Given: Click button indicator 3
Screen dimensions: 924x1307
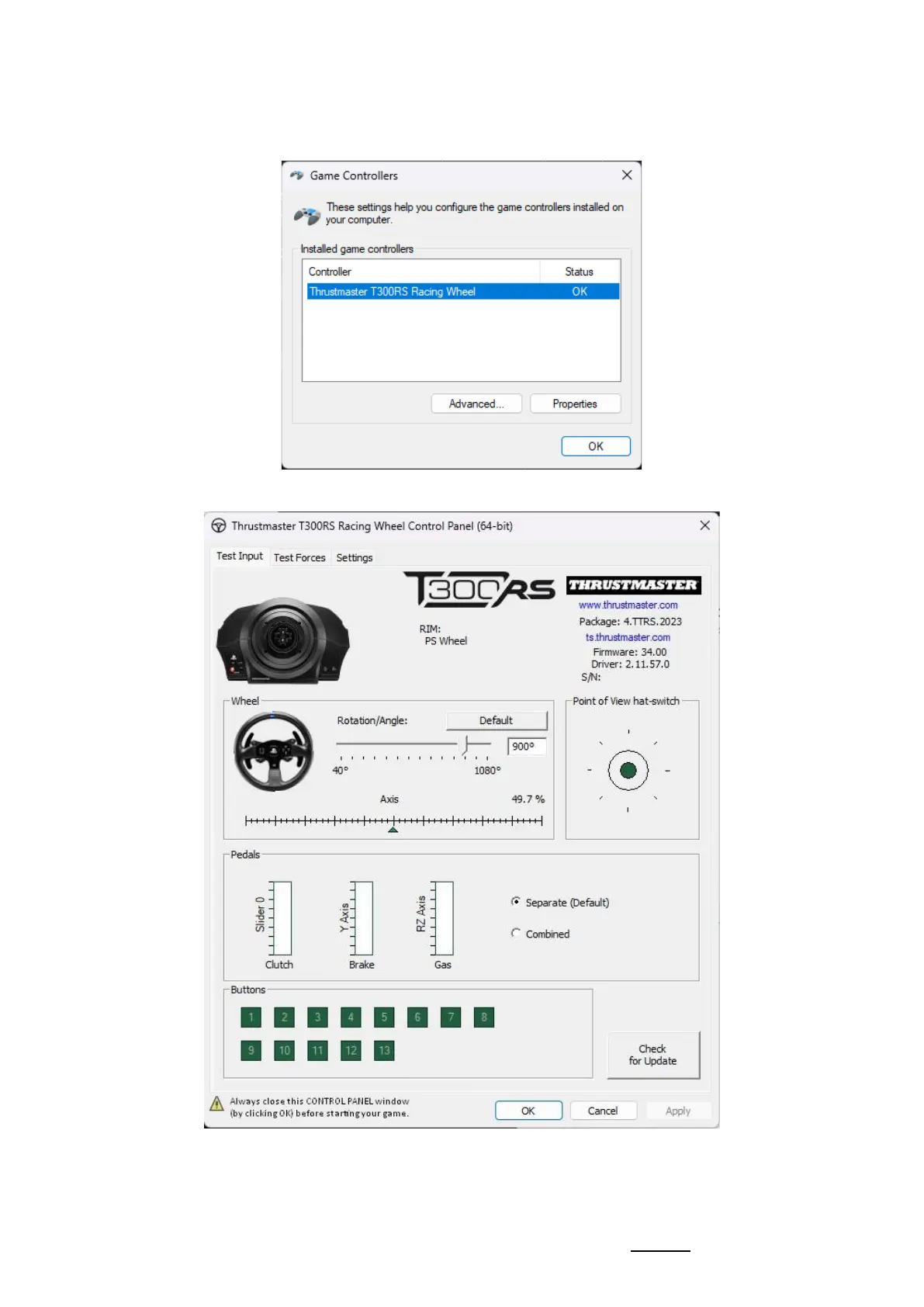Looking at the screenshot, I should click(317, 1017).
